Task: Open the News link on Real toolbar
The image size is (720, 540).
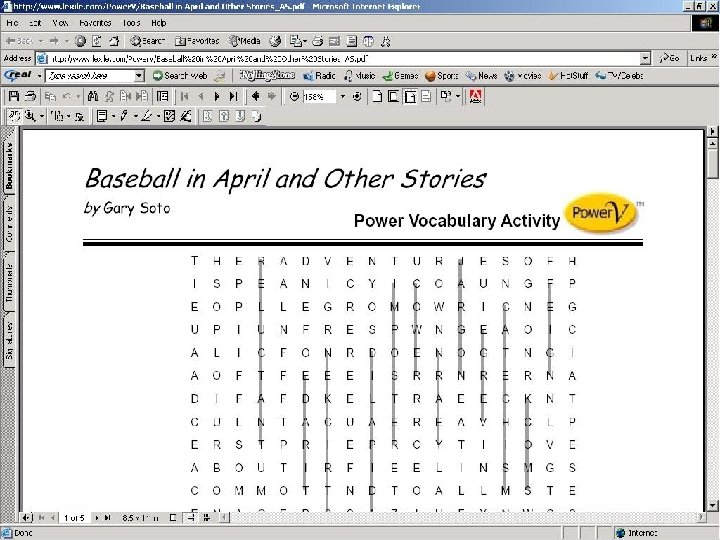Action: (481, 76)
